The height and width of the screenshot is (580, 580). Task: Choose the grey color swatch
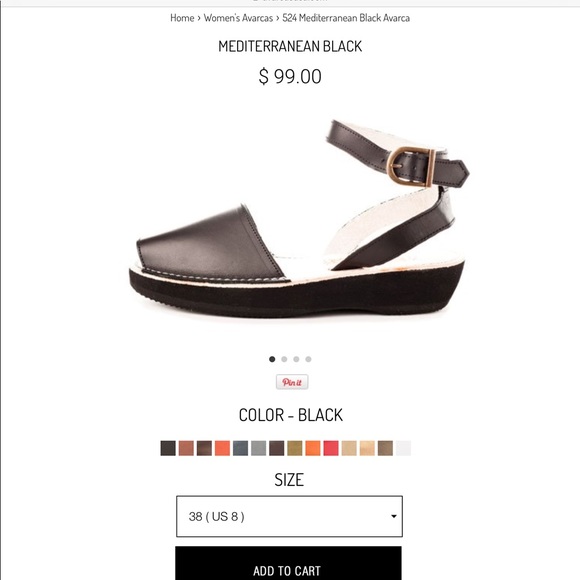coord(259,448)
